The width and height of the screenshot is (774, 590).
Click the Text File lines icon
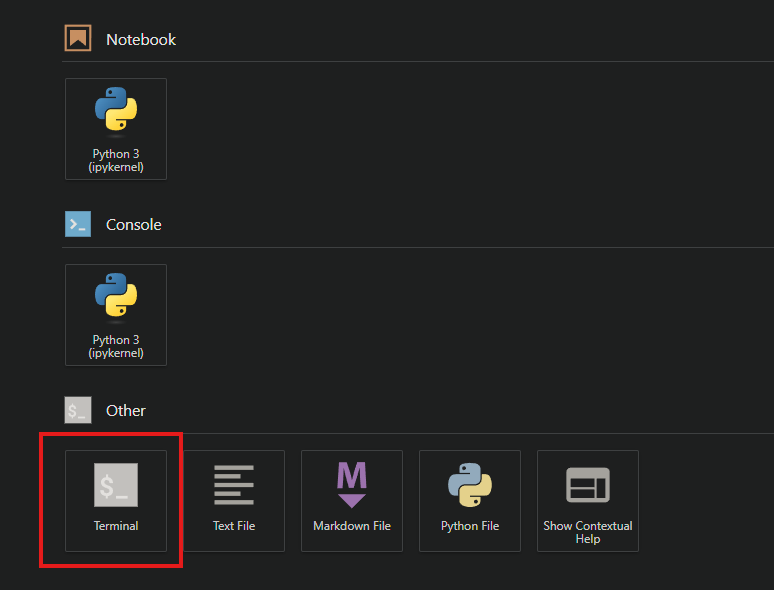234,485
